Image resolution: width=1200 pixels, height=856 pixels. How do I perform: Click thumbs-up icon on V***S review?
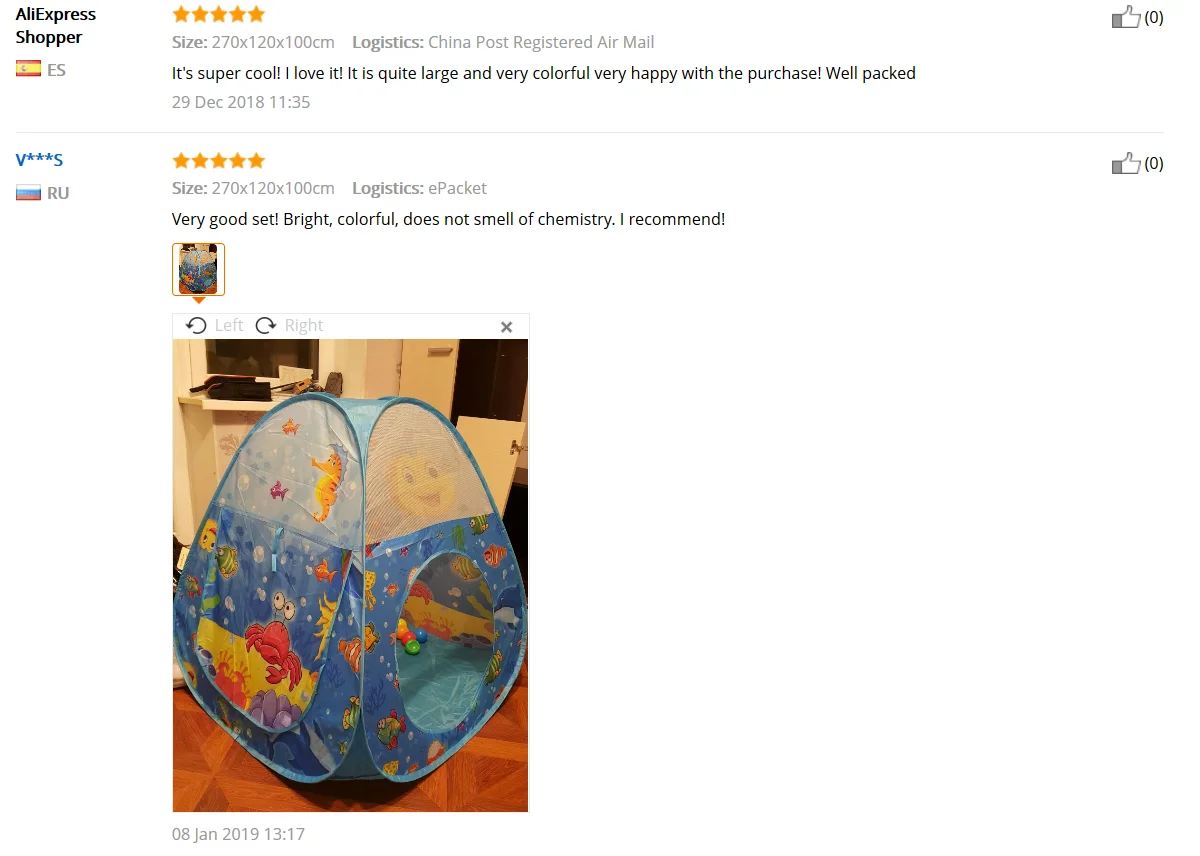tap(1126, 163)
